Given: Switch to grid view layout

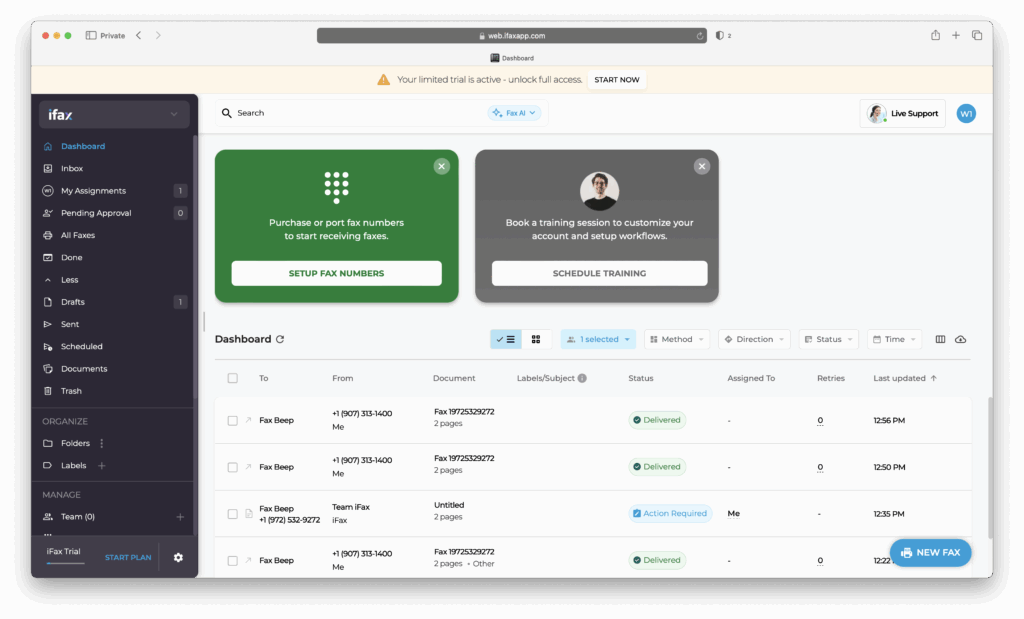Looking at the screenshot, I should coord(536,340).
